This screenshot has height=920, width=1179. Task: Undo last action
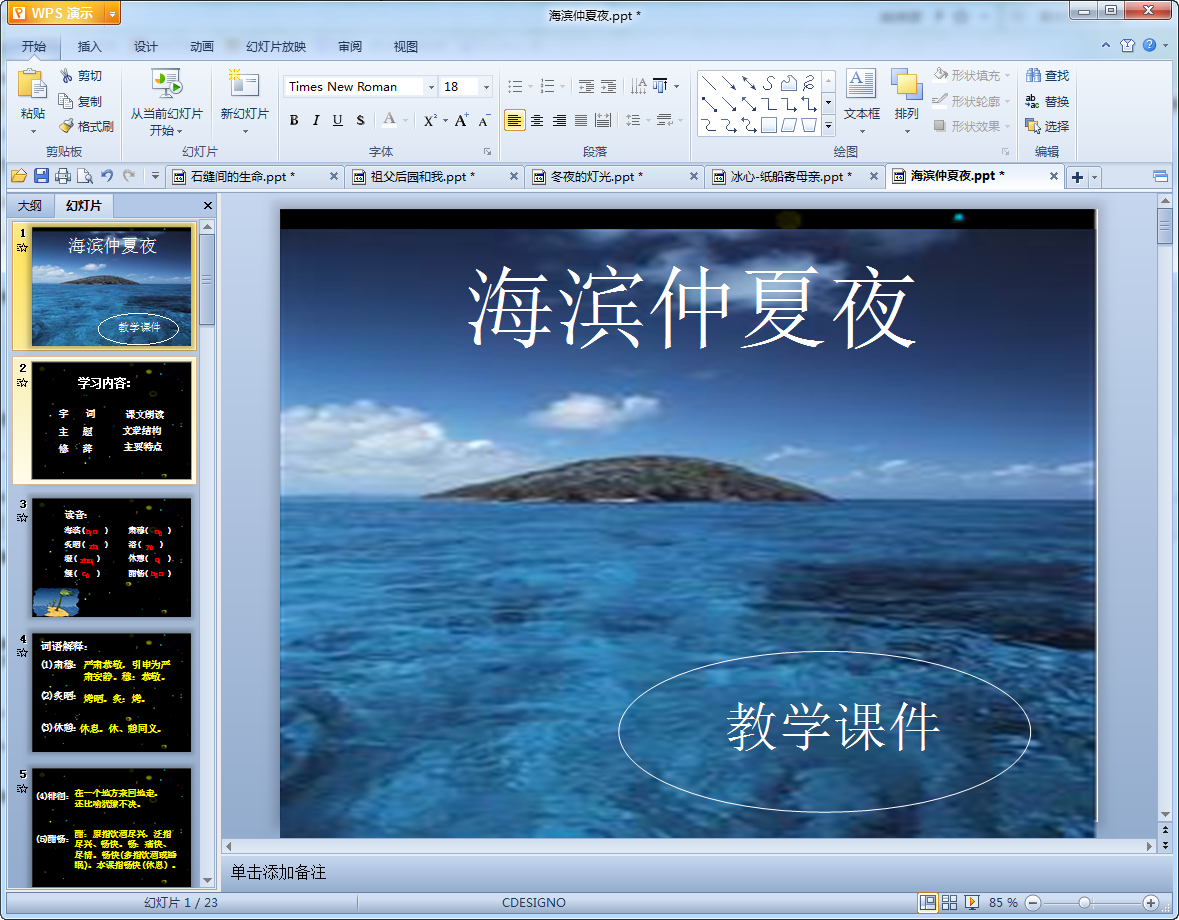tap(108, 176)
